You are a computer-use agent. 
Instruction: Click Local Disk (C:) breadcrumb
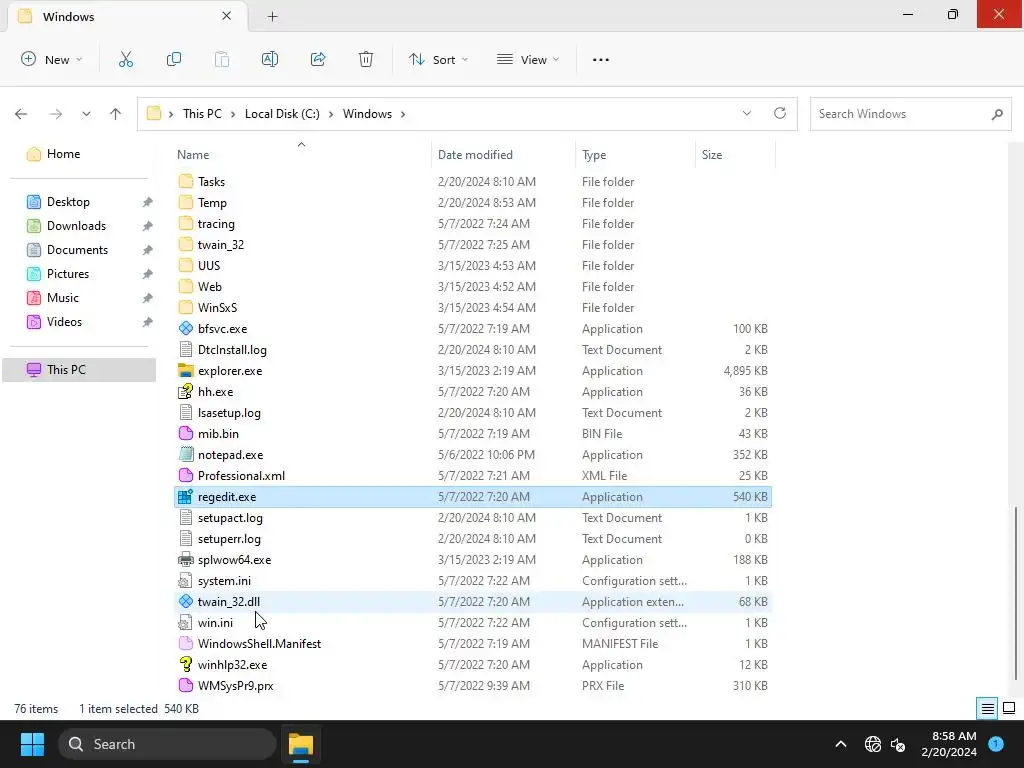coord(282,114)
